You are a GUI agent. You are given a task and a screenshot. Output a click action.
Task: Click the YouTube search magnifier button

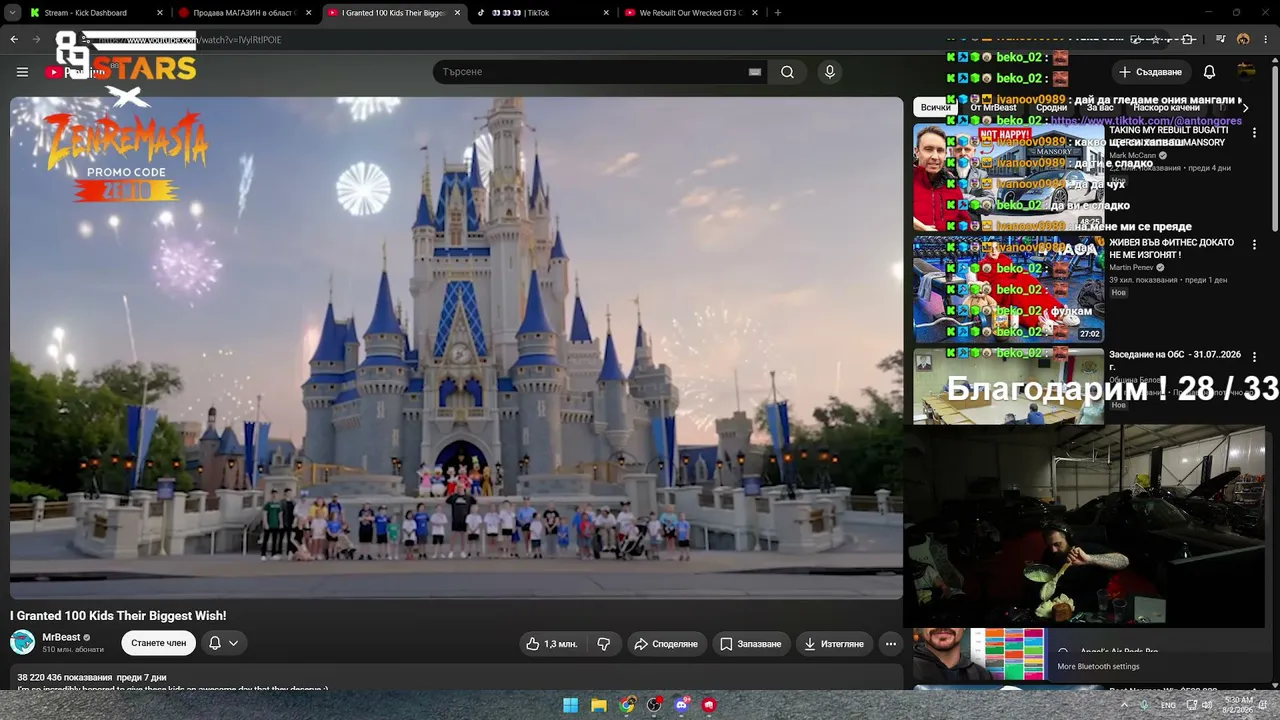787,72
